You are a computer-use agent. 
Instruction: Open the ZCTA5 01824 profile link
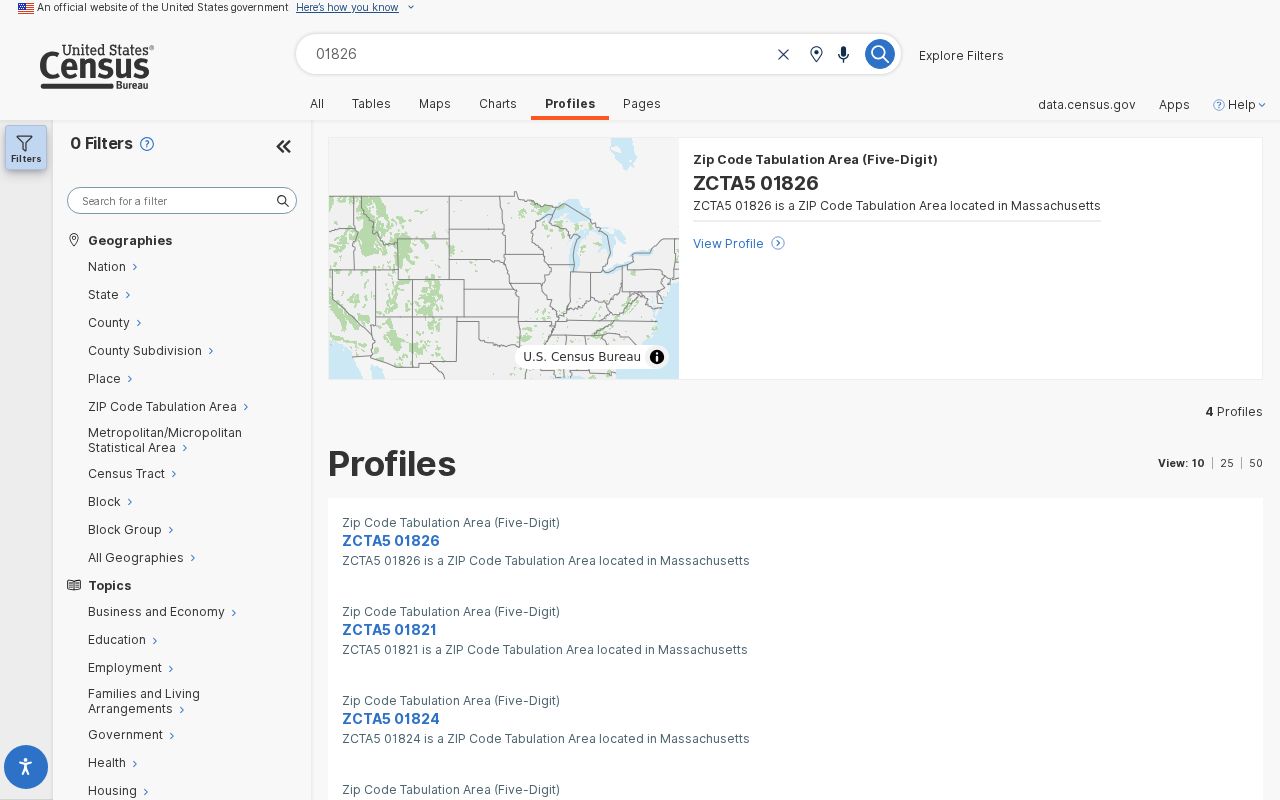[391, 719]
